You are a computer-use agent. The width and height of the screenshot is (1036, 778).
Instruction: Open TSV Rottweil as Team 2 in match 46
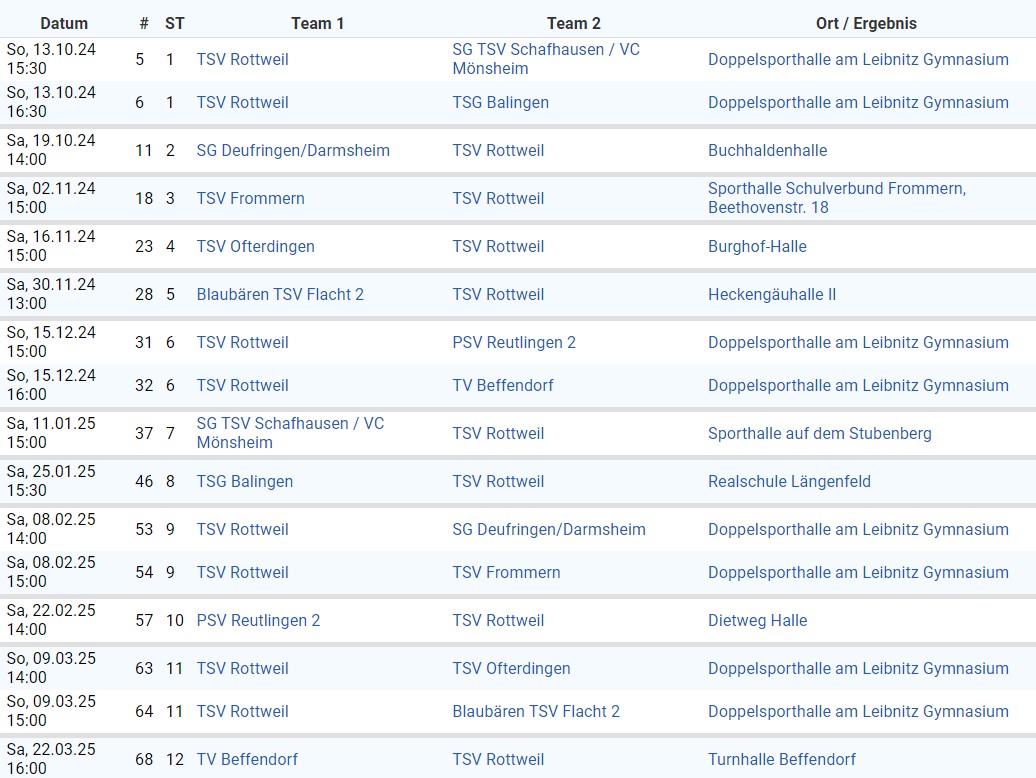coord(498,482)
